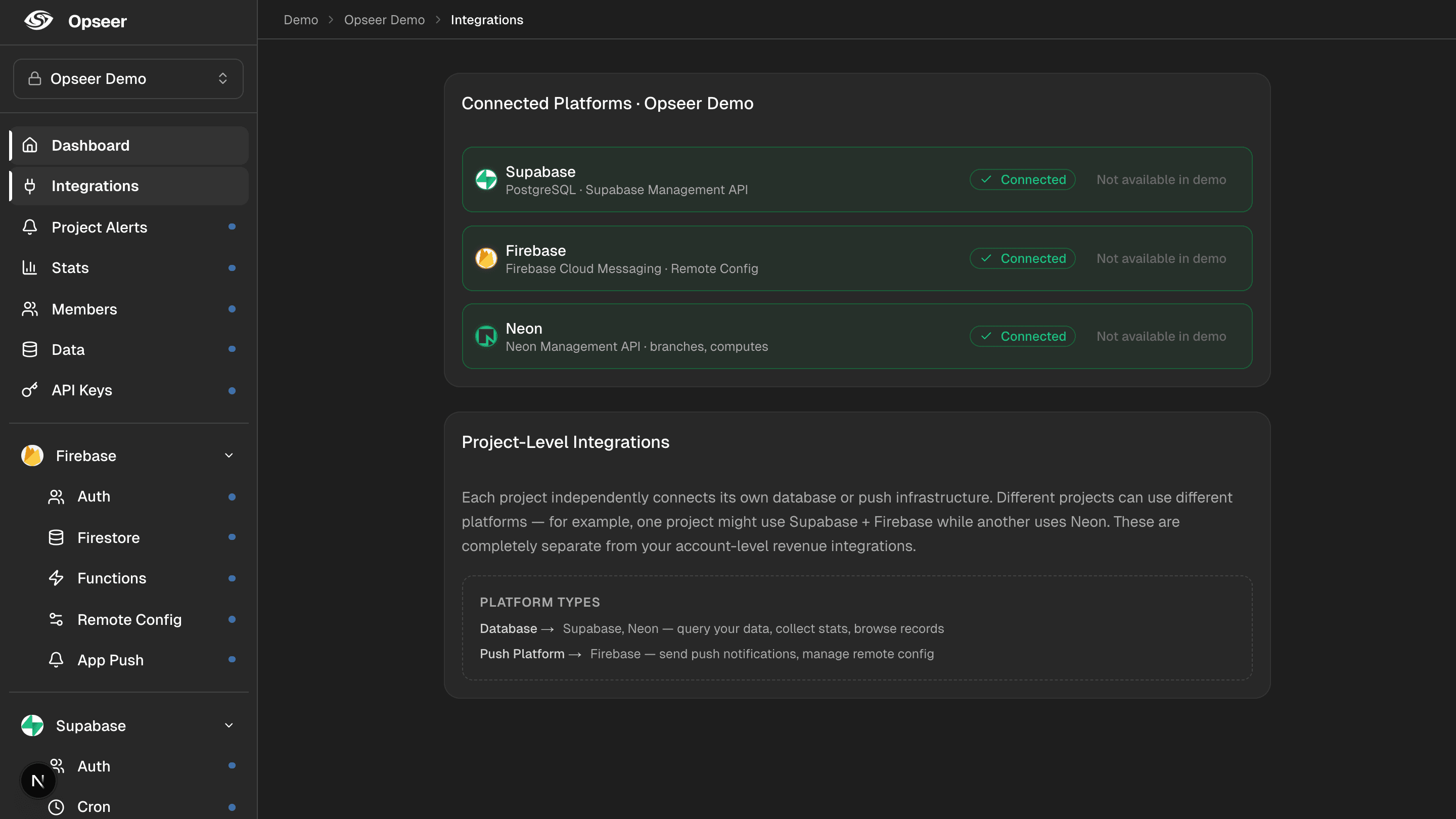Click the Project Alerts bell icon
The image size is (1456, 819).
[30, 227]
